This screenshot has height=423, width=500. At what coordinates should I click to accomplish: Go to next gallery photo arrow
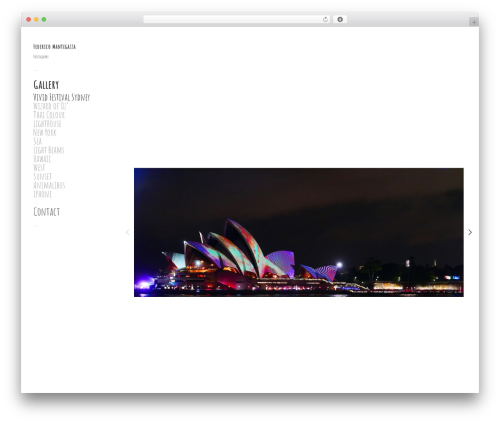click(x=470, y=232)
